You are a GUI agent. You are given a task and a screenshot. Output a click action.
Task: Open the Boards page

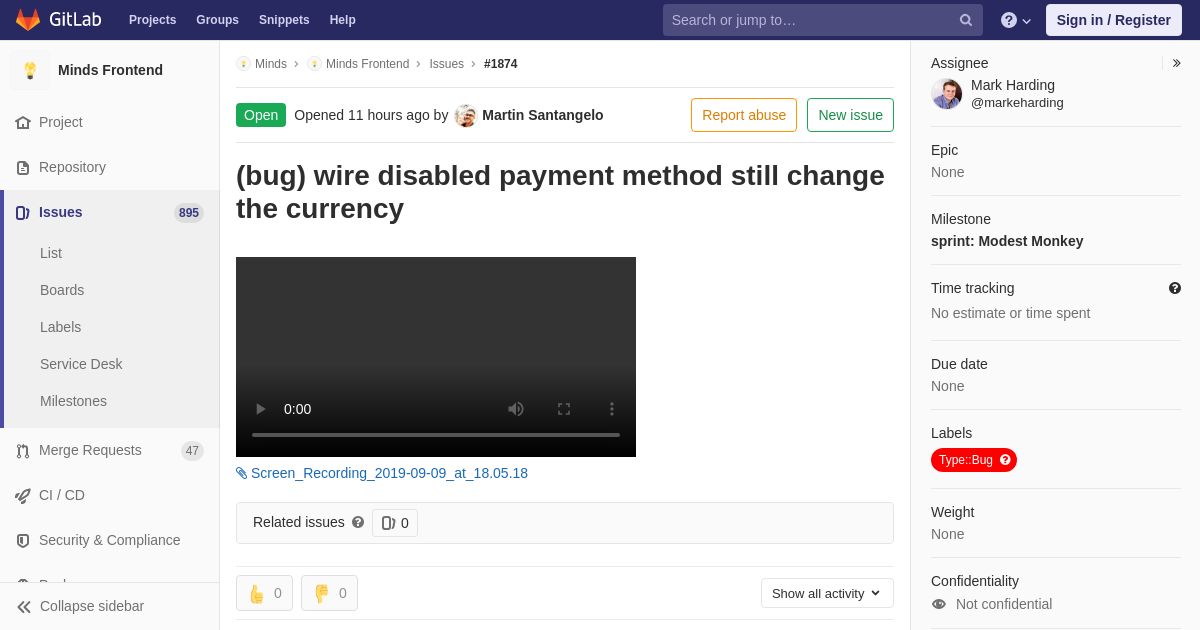pos(62,290)
